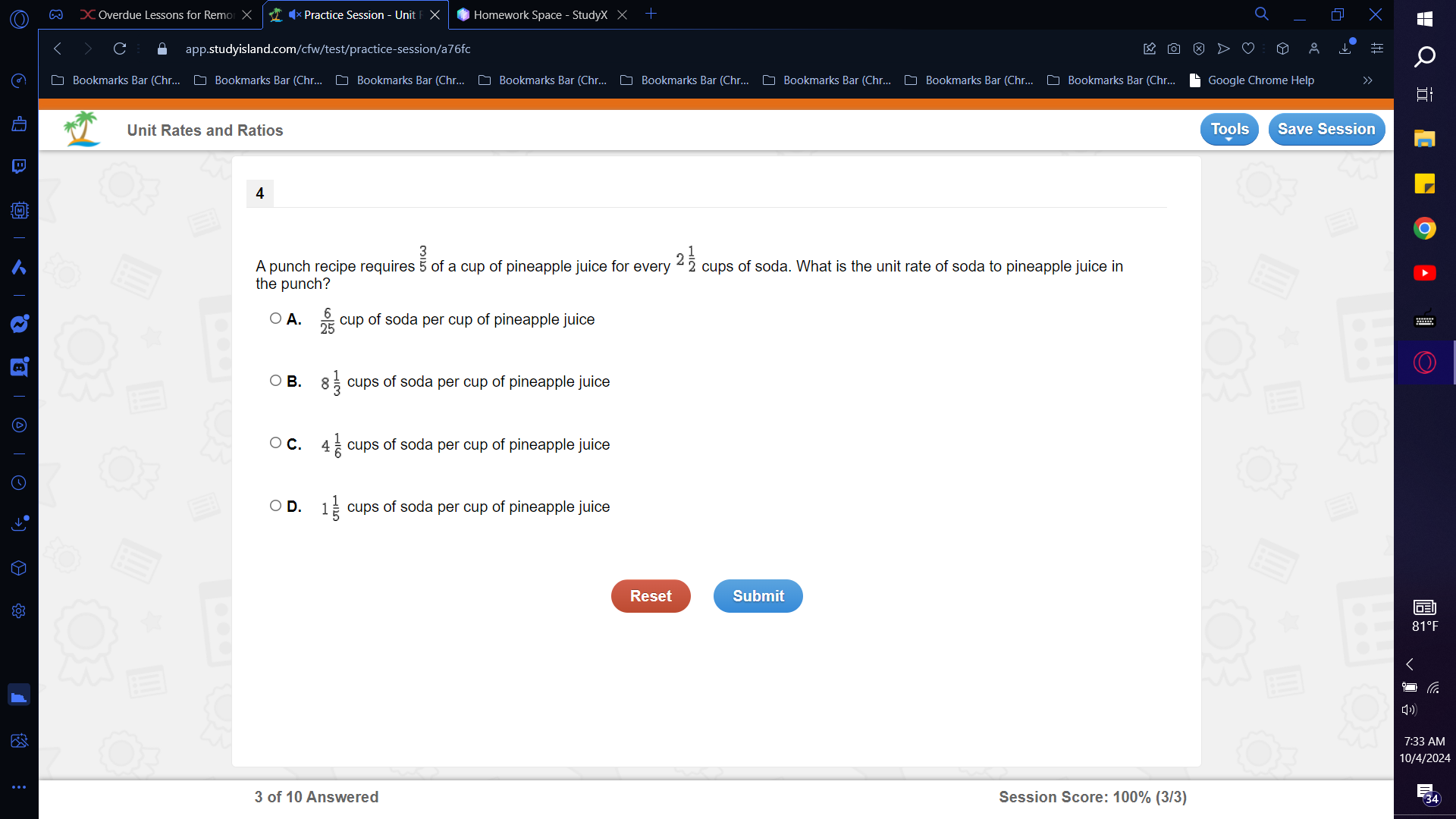
Task: Click the forward navigation arrow
Action: [88, 49]
